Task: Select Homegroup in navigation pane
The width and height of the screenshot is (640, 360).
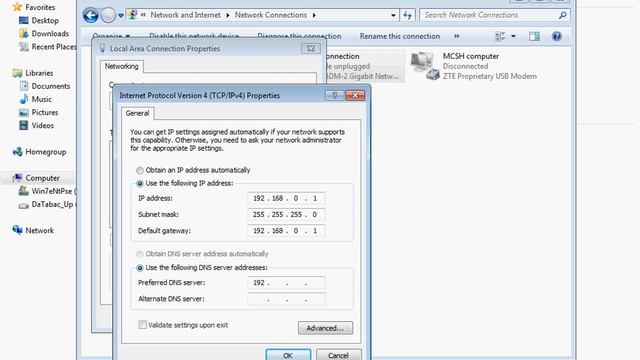Action: pyautogui.click(x=46, y=151)
